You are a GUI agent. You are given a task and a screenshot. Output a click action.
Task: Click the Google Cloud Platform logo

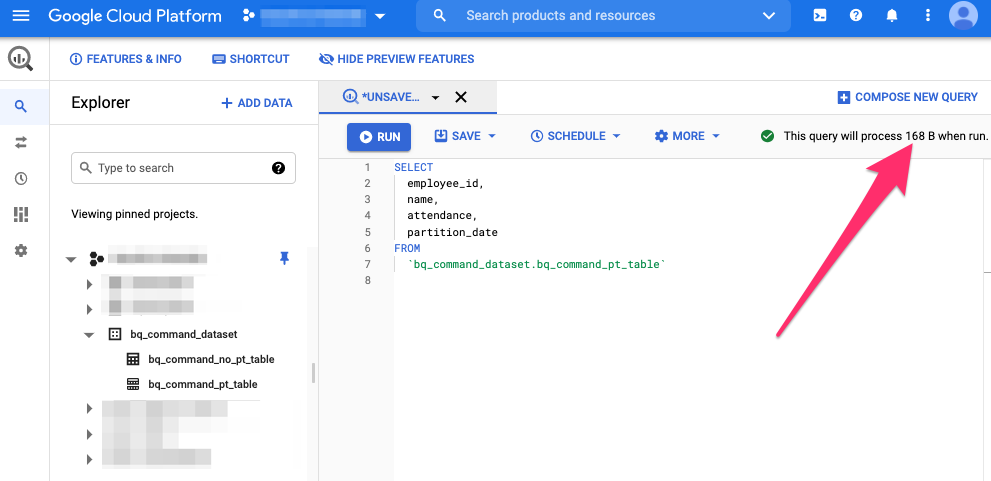[135, 16]
